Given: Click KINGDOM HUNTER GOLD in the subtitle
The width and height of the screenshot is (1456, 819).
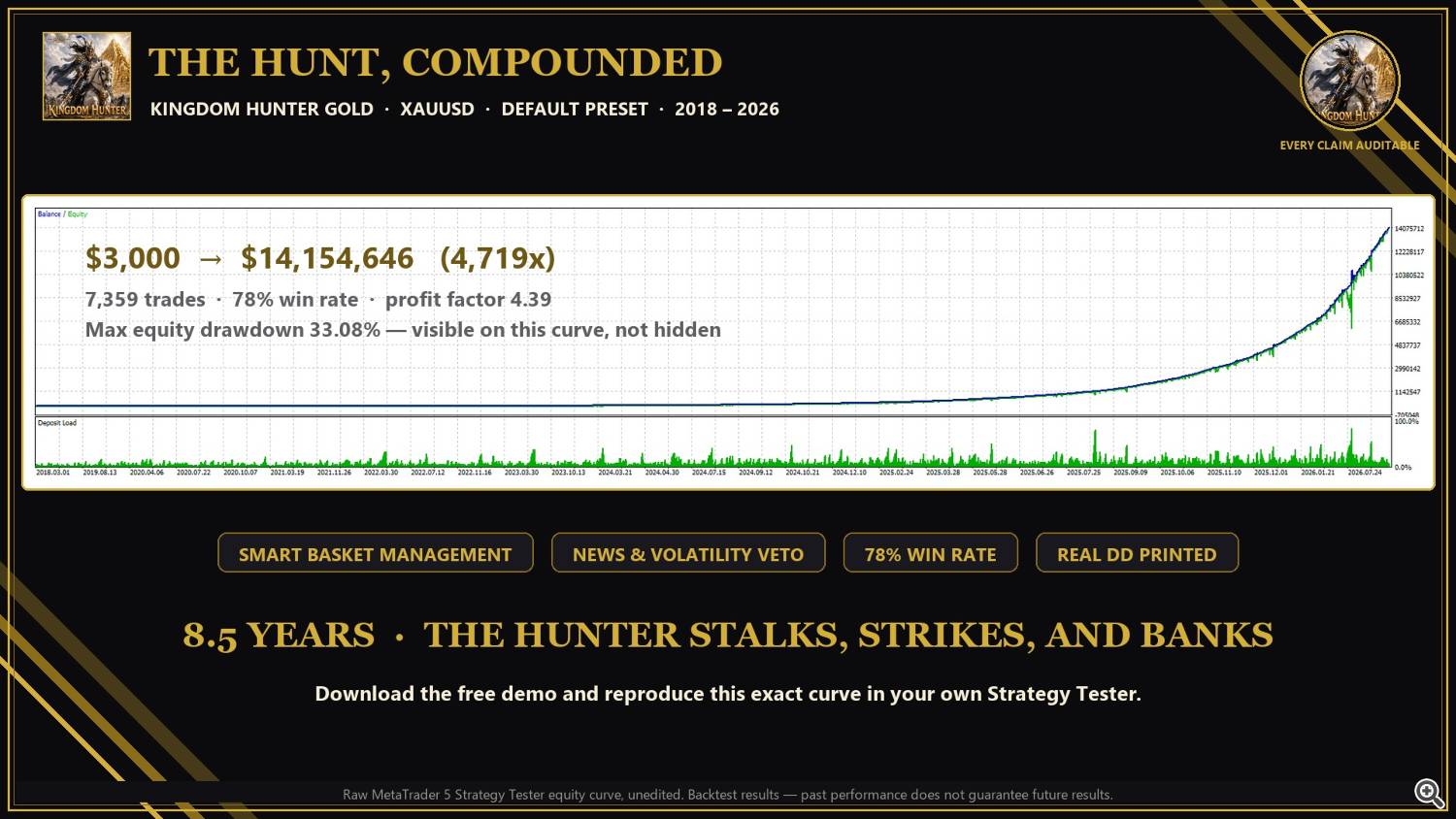Looking at the screenshot, I should (x=262, y=109).
